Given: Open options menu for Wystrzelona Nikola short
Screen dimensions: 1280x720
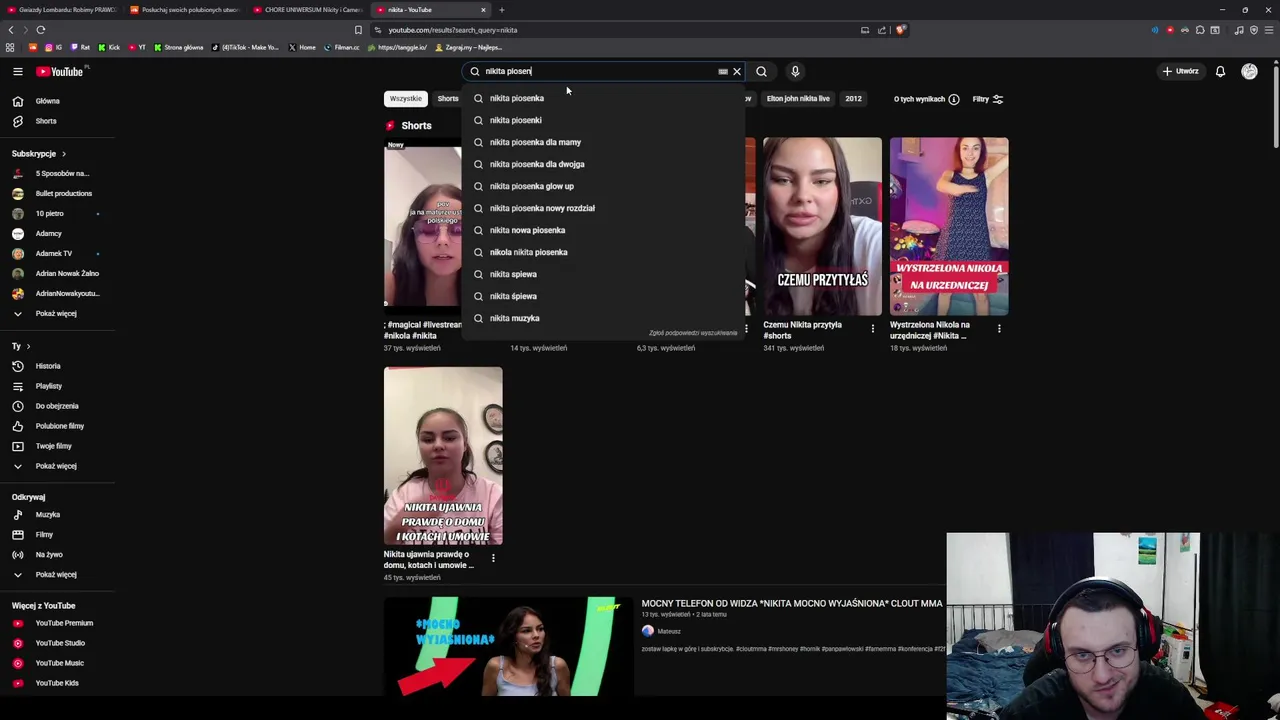Looking at the screenshot, I should pyautogui.click(x=999, y=328).
